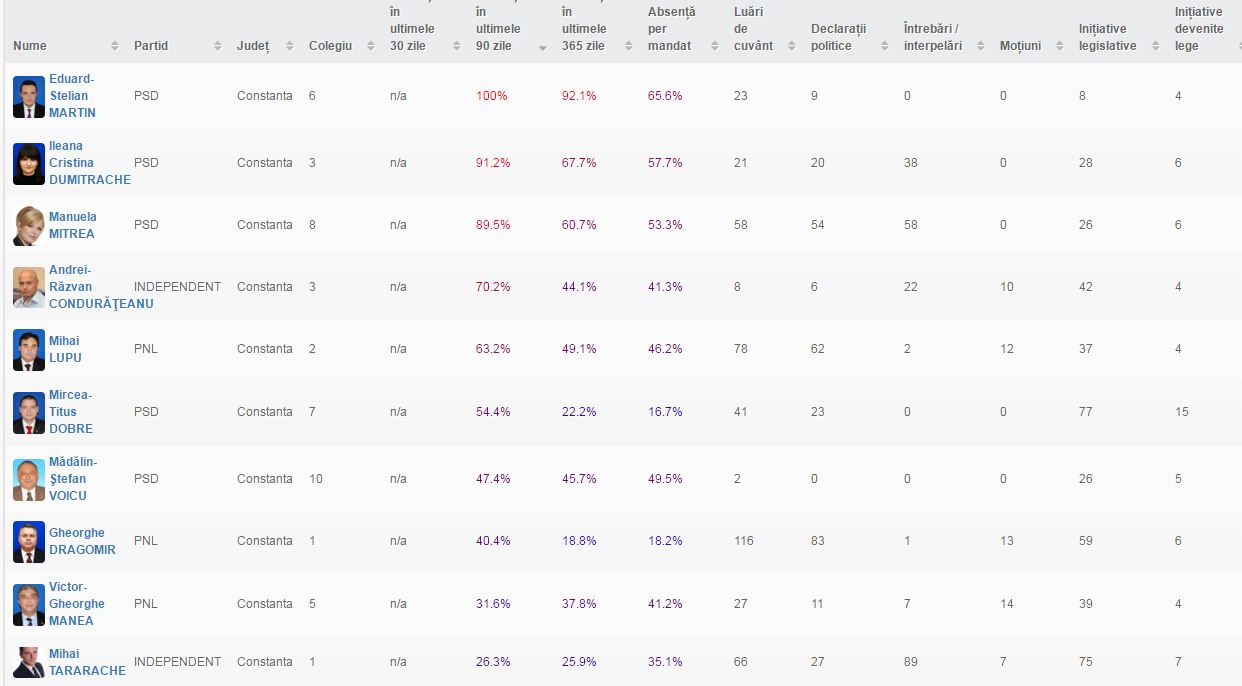Open Eduard-Stelian MARTIN profile link

72,96
